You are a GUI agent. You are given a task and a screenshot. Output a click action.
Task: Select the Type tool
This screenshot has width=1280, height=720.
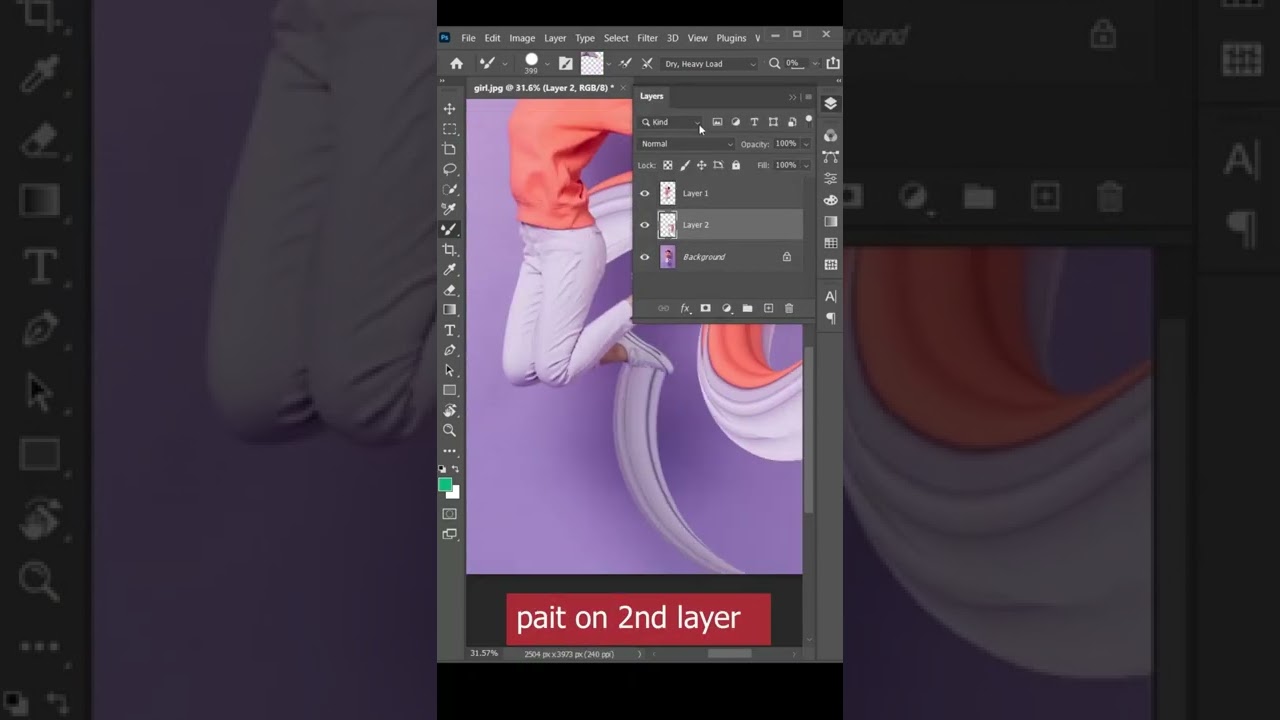pyautogui.click(x=449, y=330)
